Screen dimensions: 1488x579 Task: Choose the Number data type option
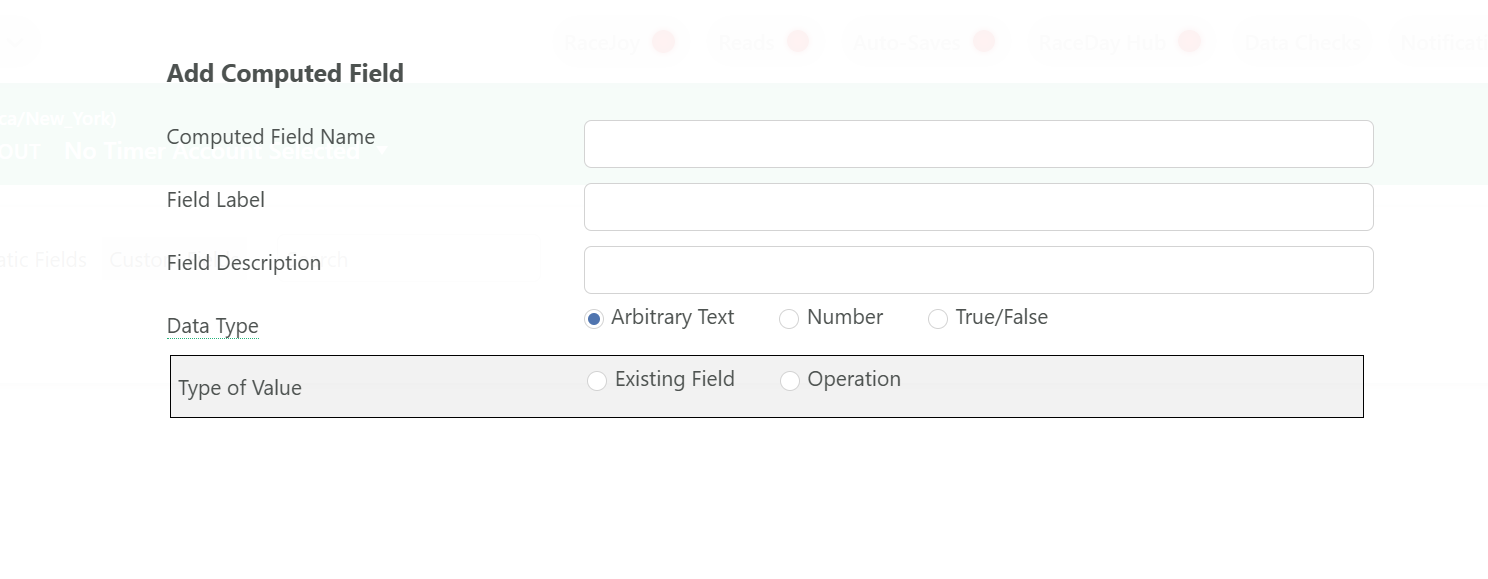pyautogui.click(x=789, y=319)
